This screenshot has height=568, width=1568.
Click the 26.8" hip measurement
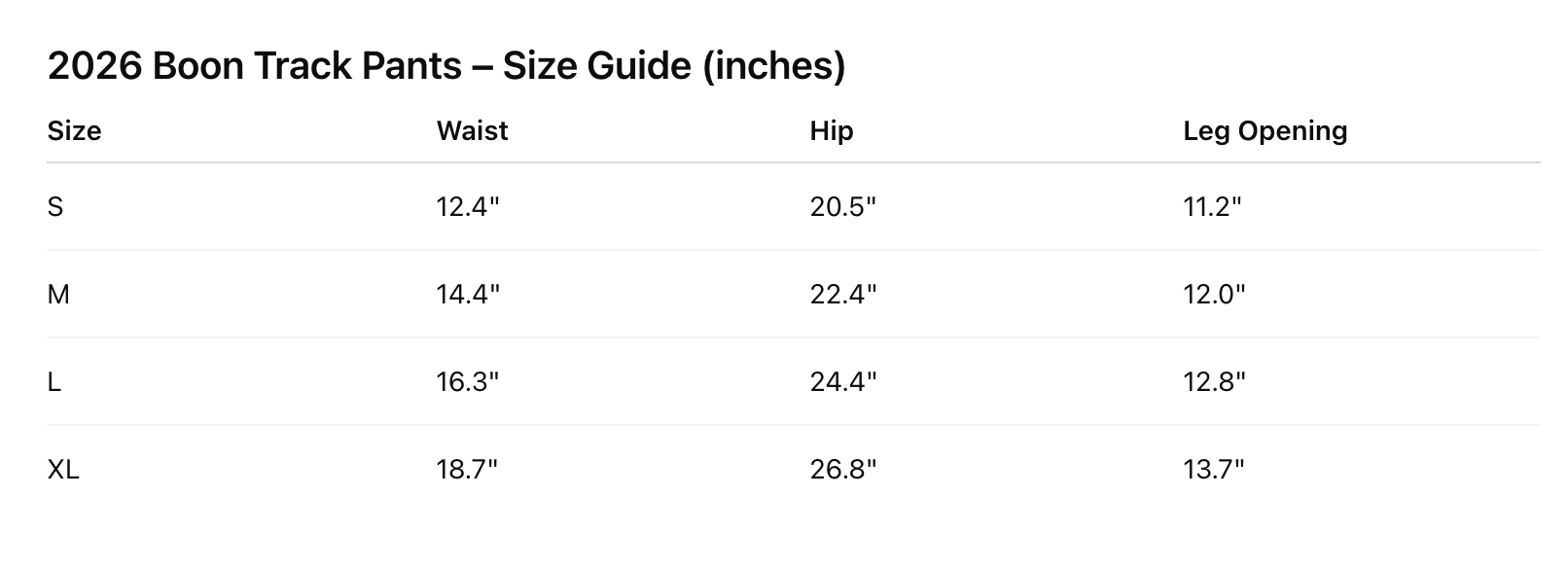coord(843,469)
